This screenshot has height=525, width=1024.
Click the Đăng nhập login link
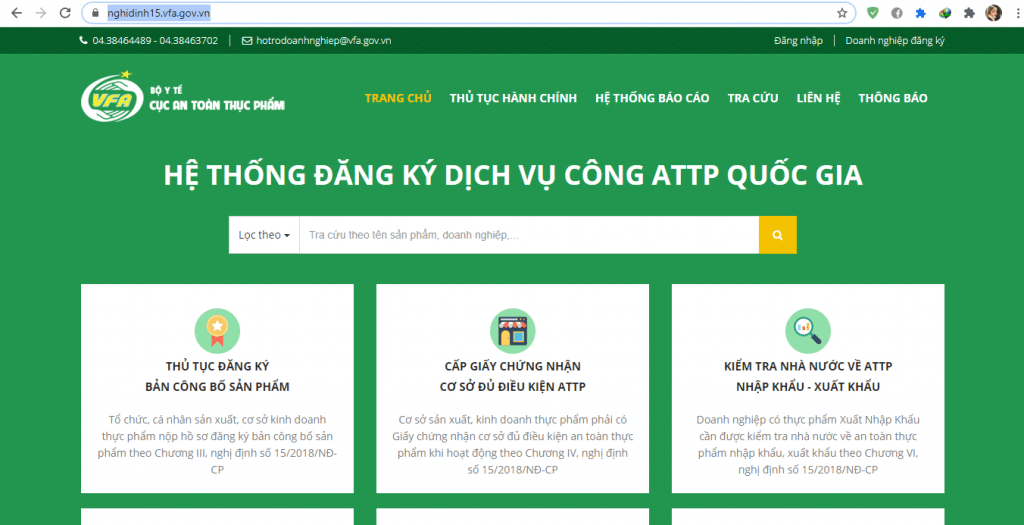[x=798, y=40]
